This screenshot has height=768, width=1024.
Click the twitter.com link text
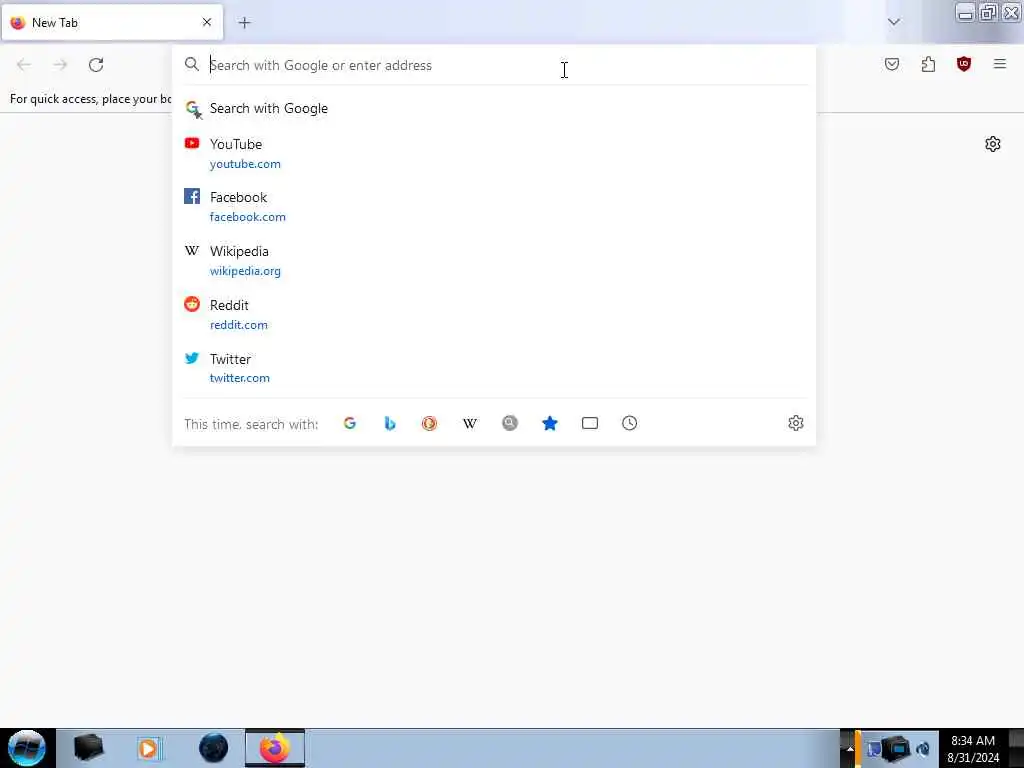click(239, 378)
